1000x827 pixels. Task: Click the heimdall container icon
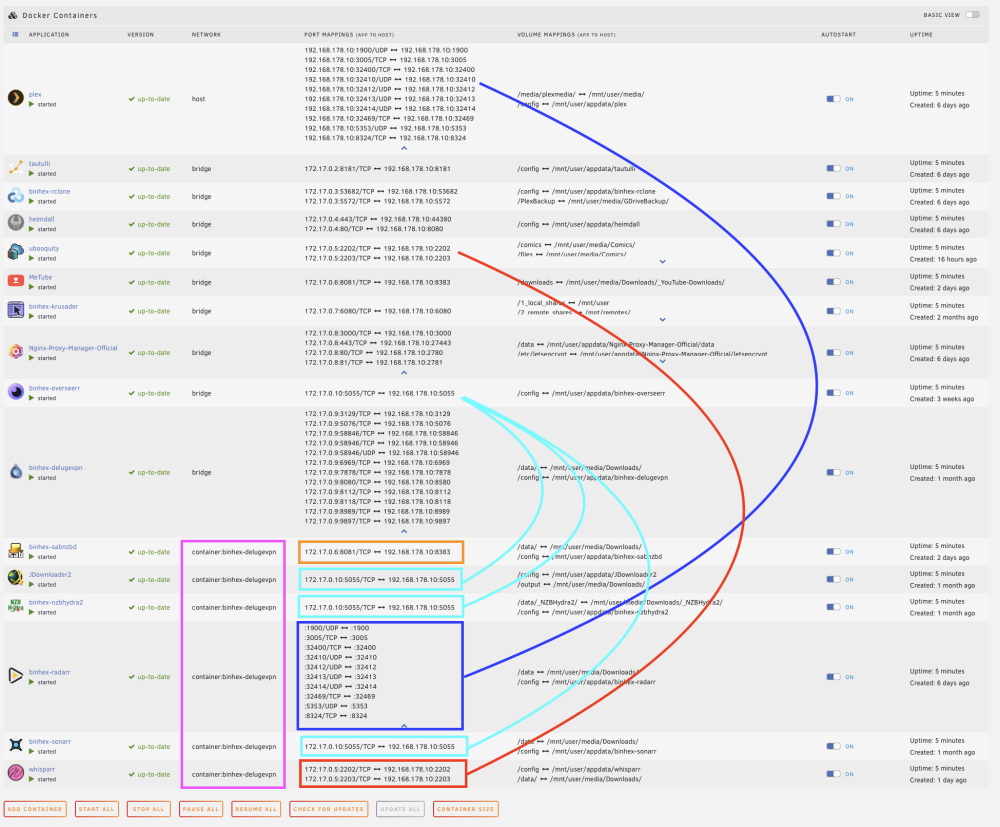(x=15, y=223)
